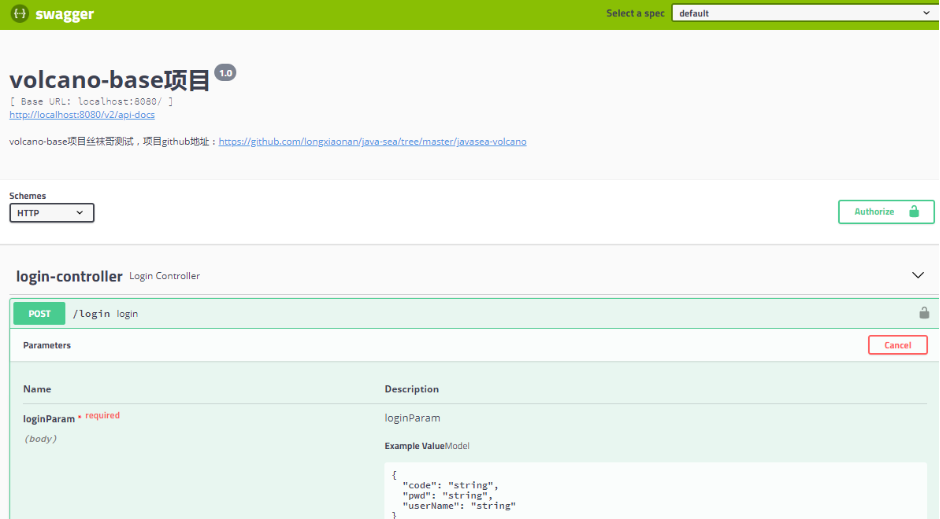The height and width of the screenshot is (519, 940).
Task: Click the POST method badge
Action: click(x=40, y=313)
